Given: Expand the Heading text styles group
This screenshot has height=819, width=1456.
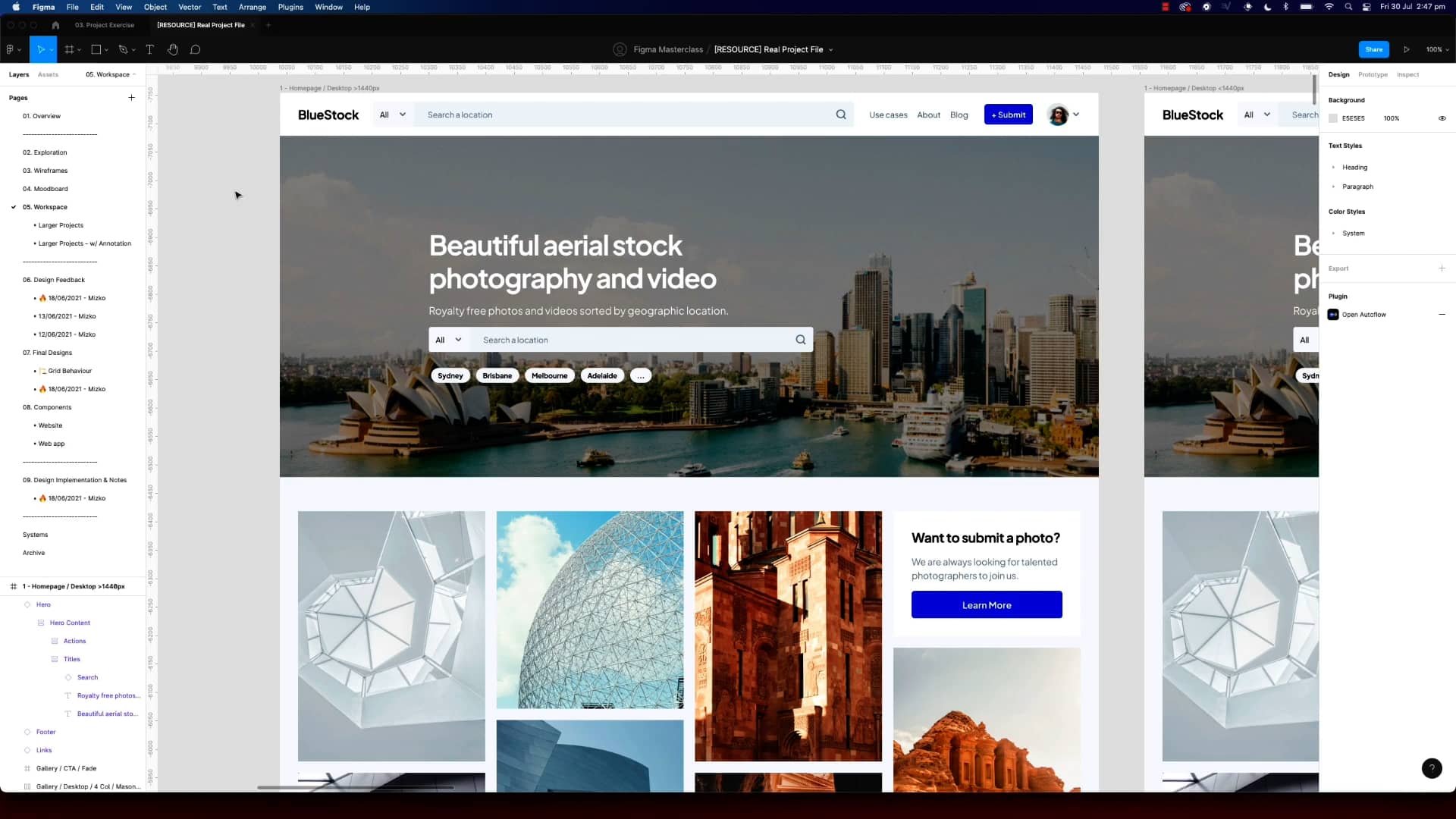Looking at the screenshot, I should 1334,167.
